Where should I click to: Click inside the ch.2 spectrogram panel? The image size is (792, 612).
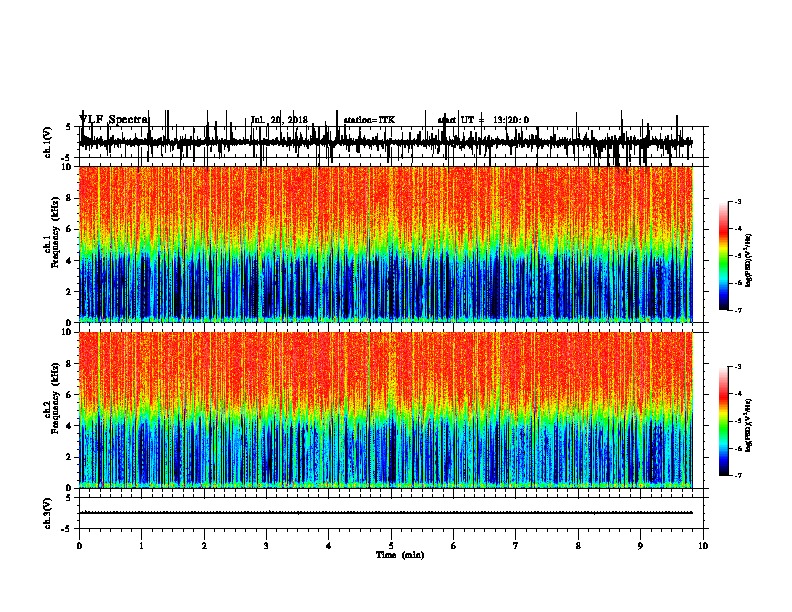385,410
